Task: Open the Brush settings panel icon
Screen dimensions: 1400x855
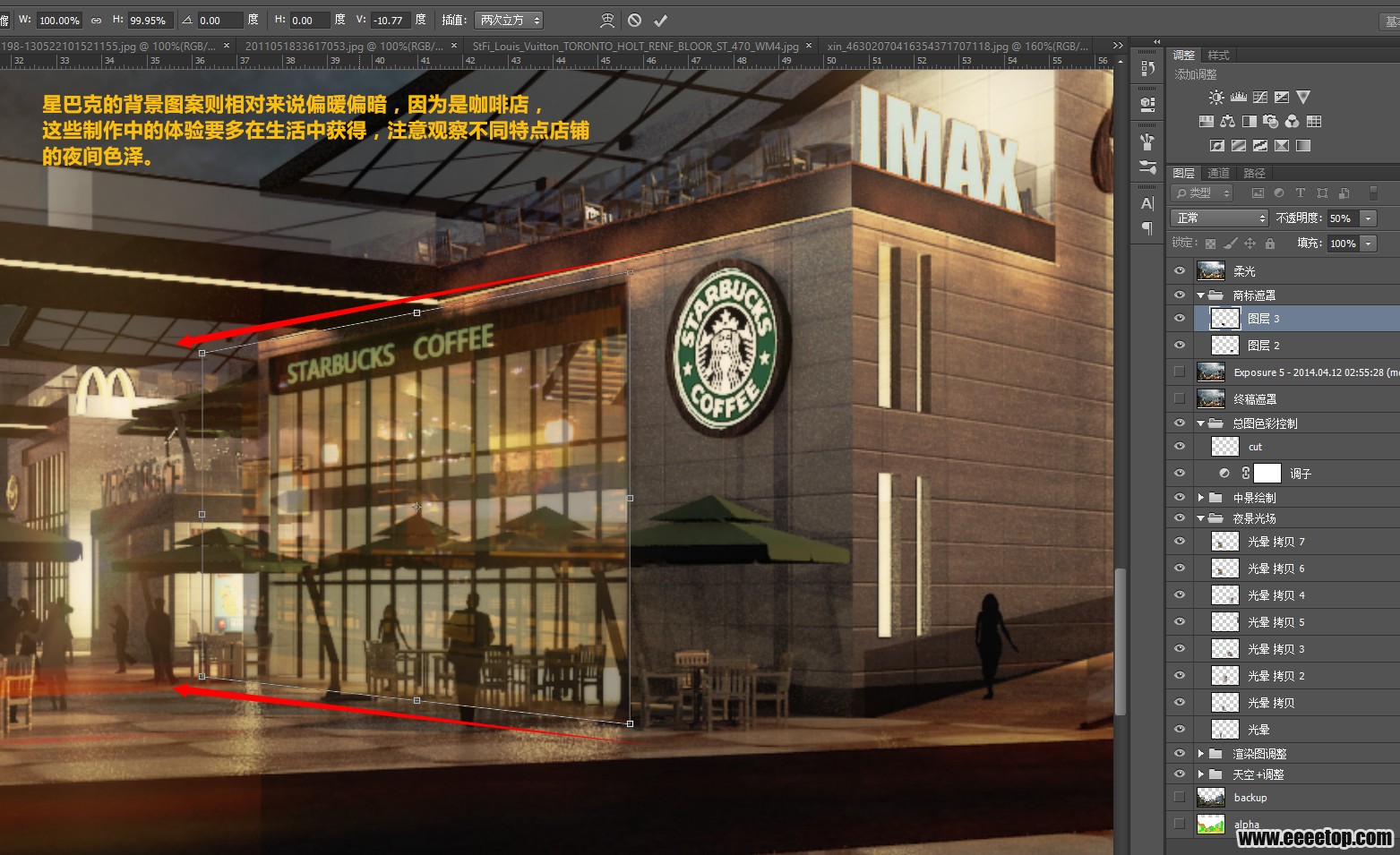Action: tap(1147, 167)
